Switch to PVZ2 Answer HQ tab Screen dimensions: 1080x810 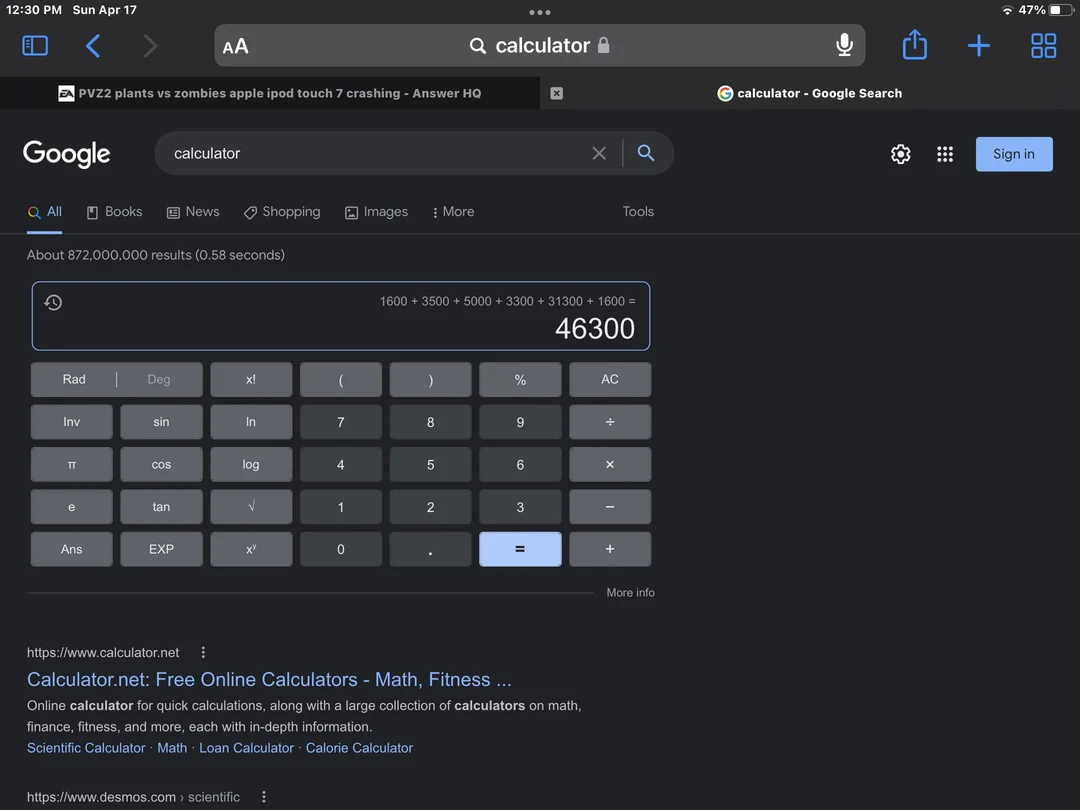[x=270, y=93]
